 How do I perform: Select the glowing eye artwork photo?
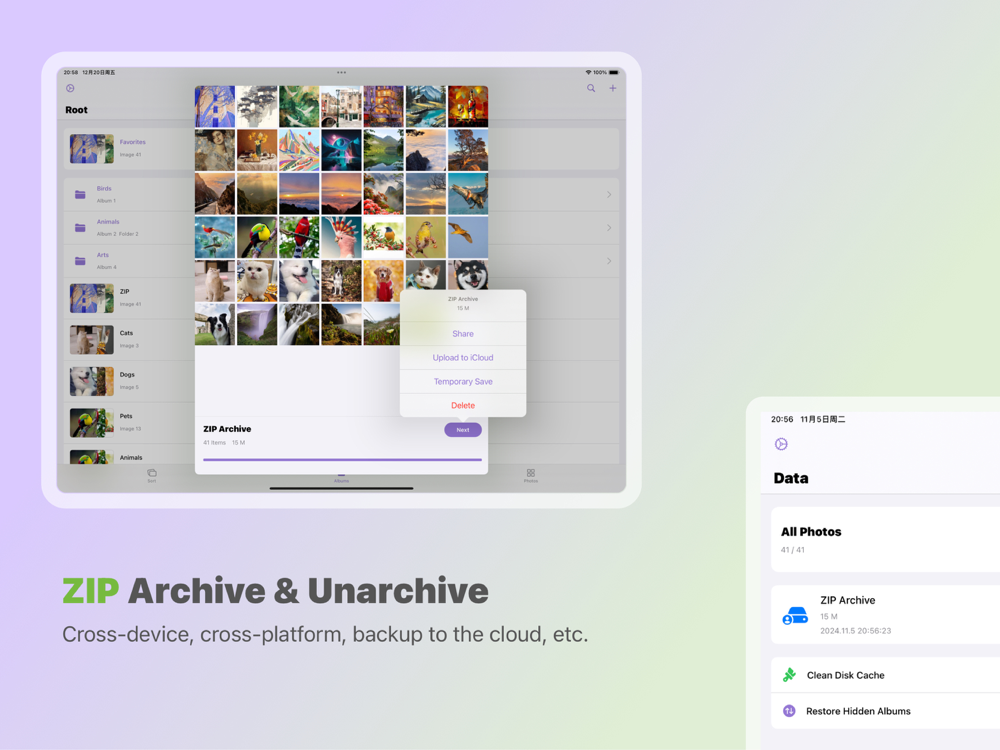pyautogui.click(x=341, y=151)
